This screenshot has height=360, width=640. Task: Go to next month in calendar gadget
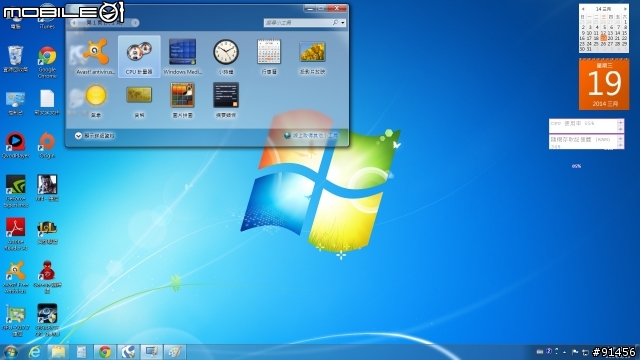coord(625,9)
